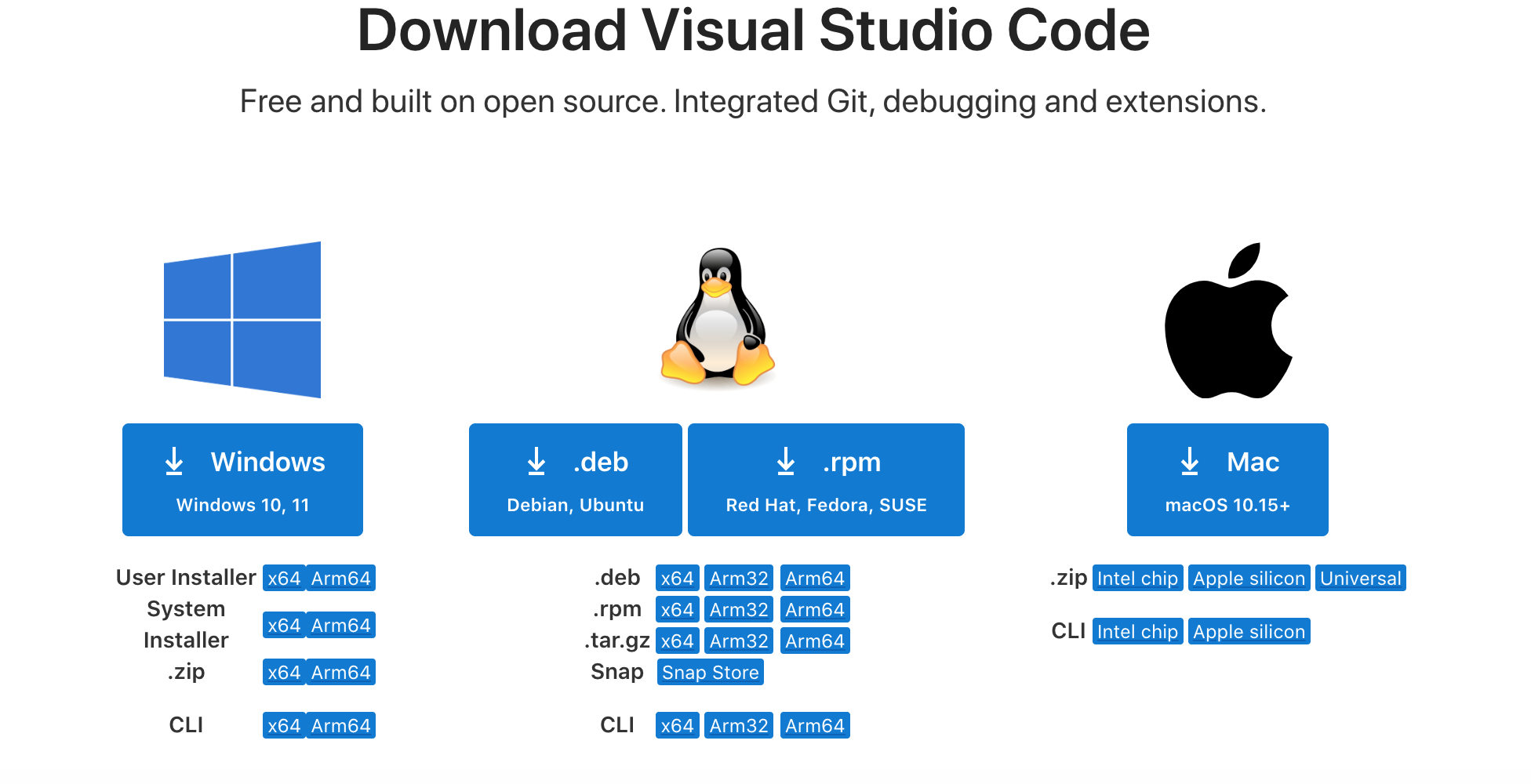
Task: Click download arrow icon in Windows button
Action: 174,462
